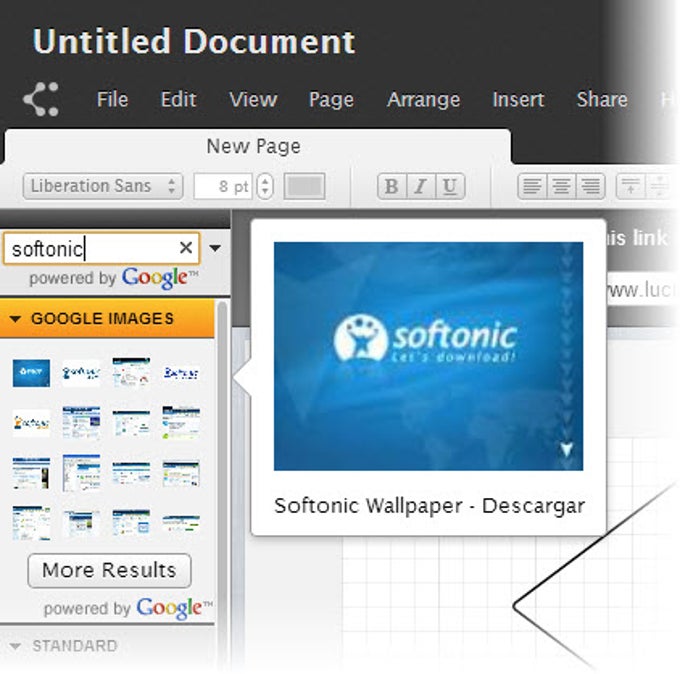This screenshot has height=674, width=680.
Task: Select the fourth thumbnail in second row
Action: click(181, 422)
